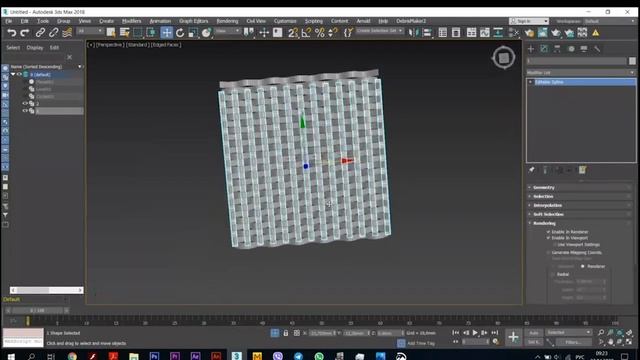640x360 pixels.
Task: Collapse the 0 (default) layer tree
Action: coord(13,74)
